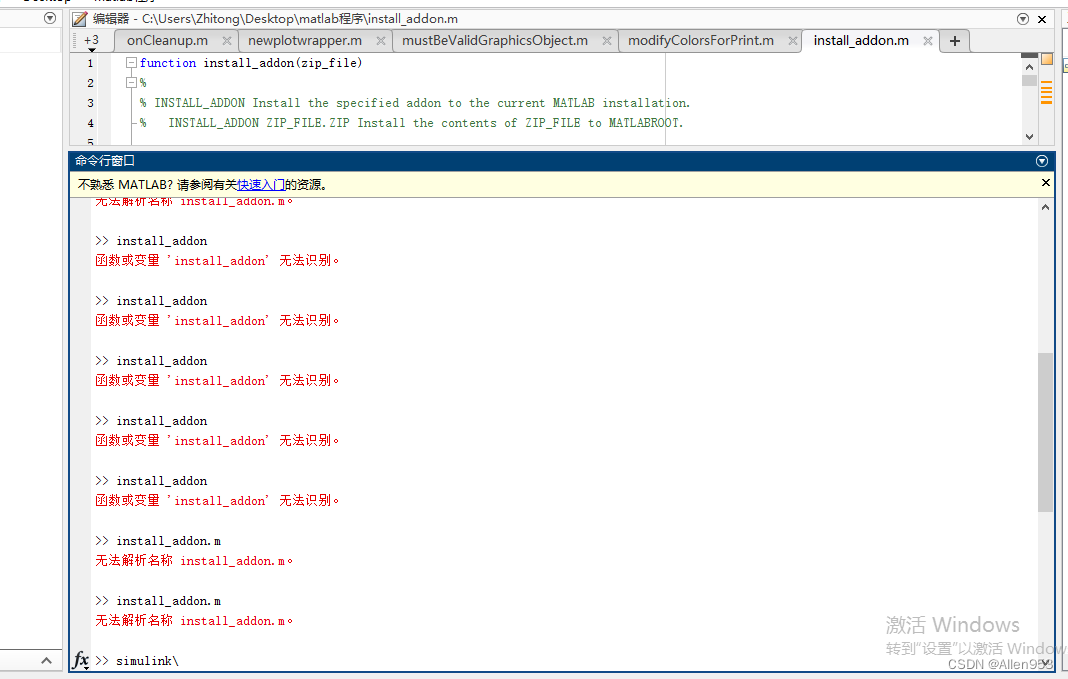Close the mustBeValidGraphicsObject.m tab
This screenshot has height=679, width=1068.
point(607,41)
